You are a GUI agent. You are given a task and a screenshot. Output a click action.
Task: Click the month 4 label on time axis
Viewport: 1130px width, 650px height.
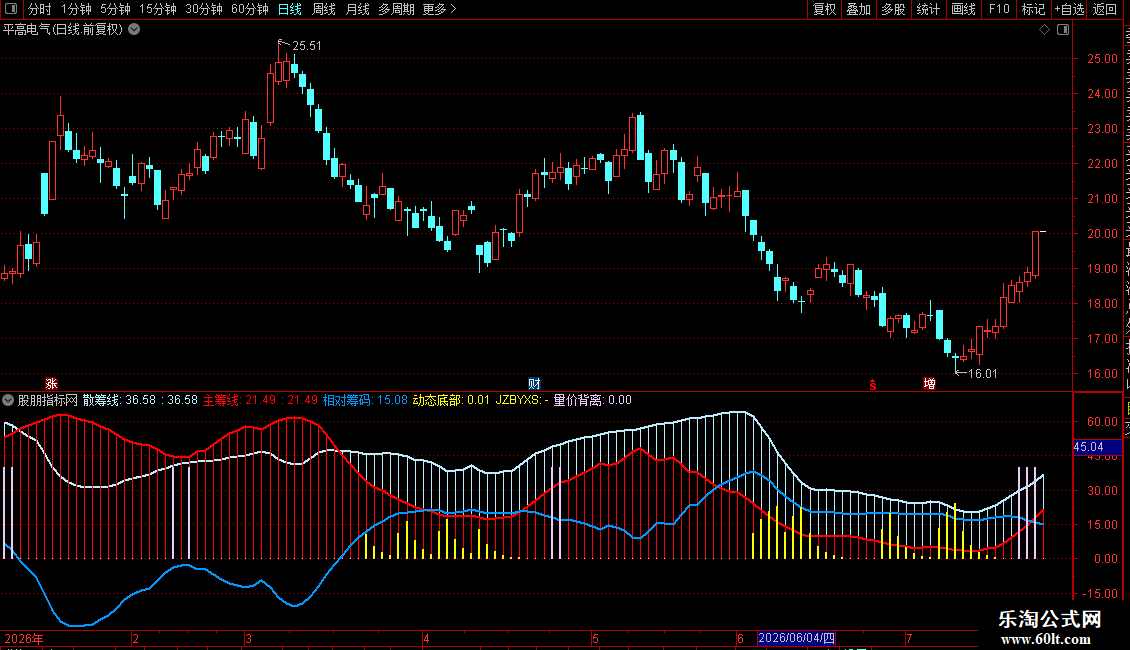coord(427,638)
